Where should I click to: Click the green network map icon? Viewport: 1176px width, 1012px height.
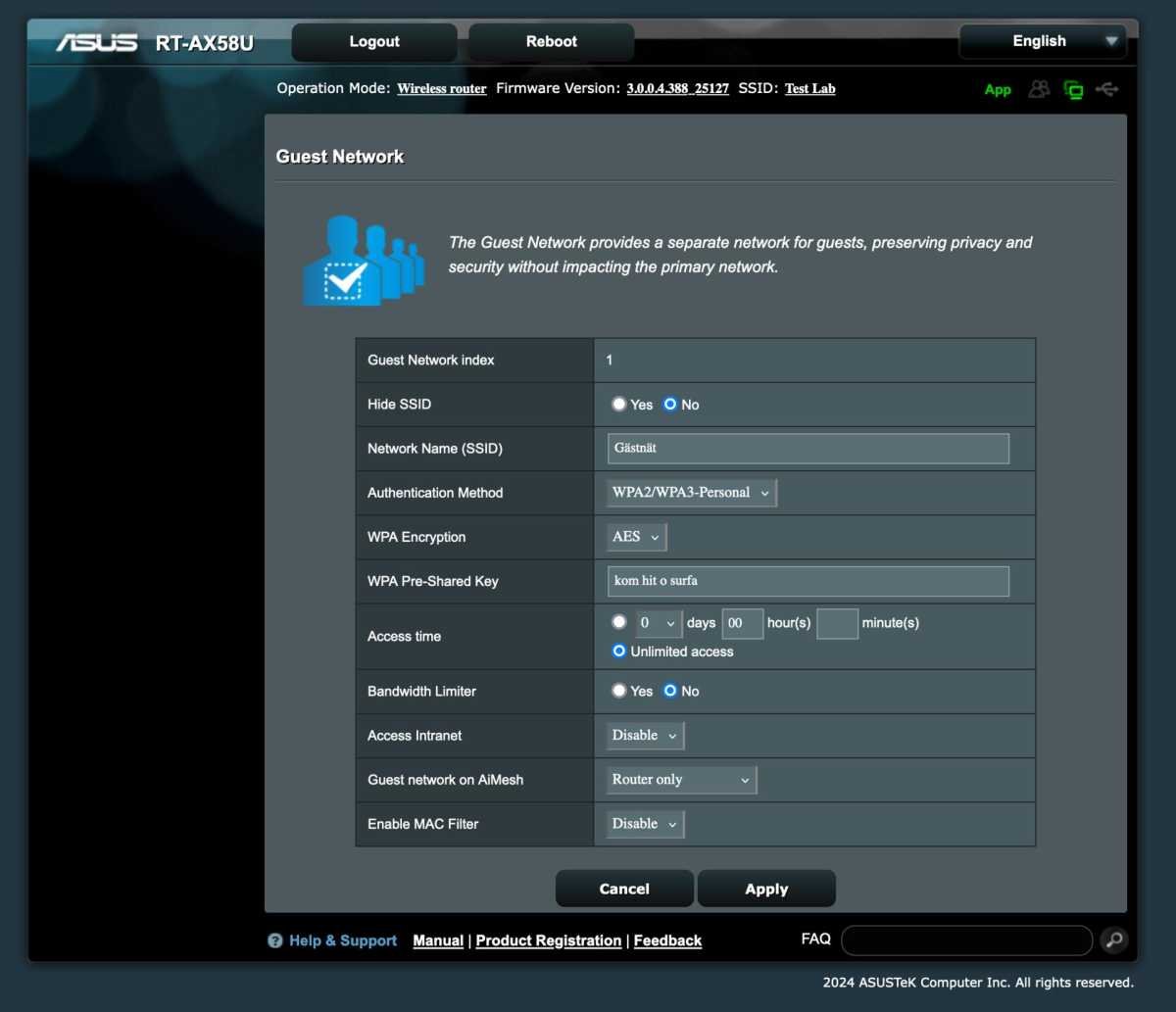pos(1074,90)
